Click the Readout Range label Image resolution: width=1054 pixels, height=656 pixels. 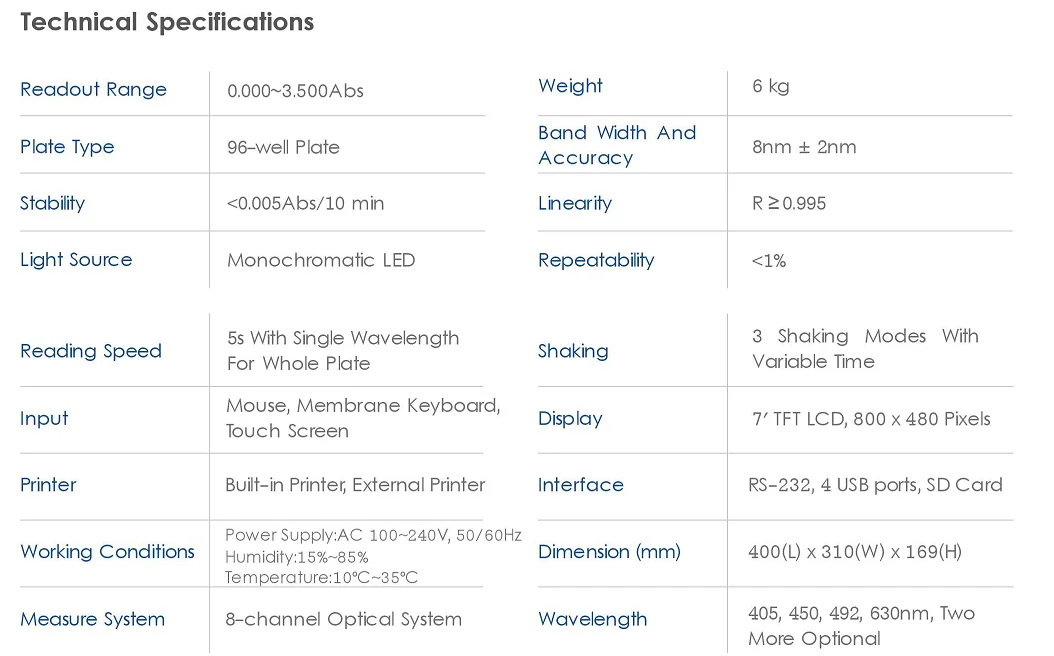point(93,90)
